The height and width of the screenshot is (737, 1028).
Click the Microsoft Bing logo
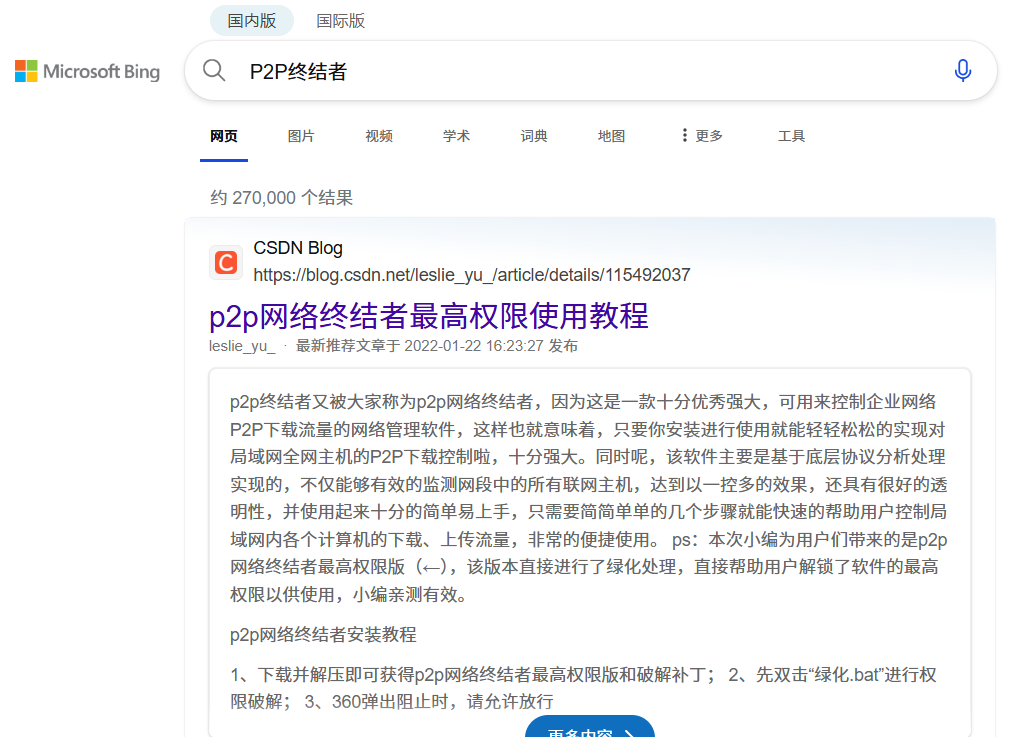pos(87,71)
